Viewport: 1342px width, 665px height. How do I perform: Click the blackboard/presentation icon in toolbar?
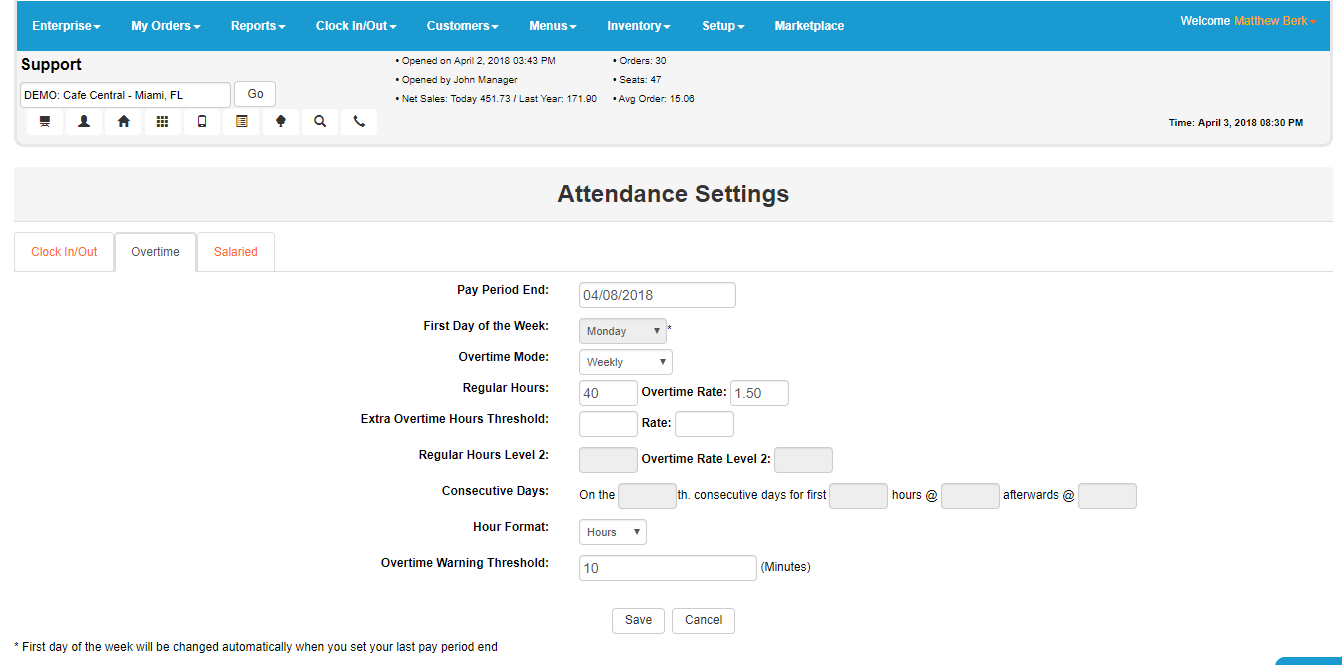click(x=44, y=122)
